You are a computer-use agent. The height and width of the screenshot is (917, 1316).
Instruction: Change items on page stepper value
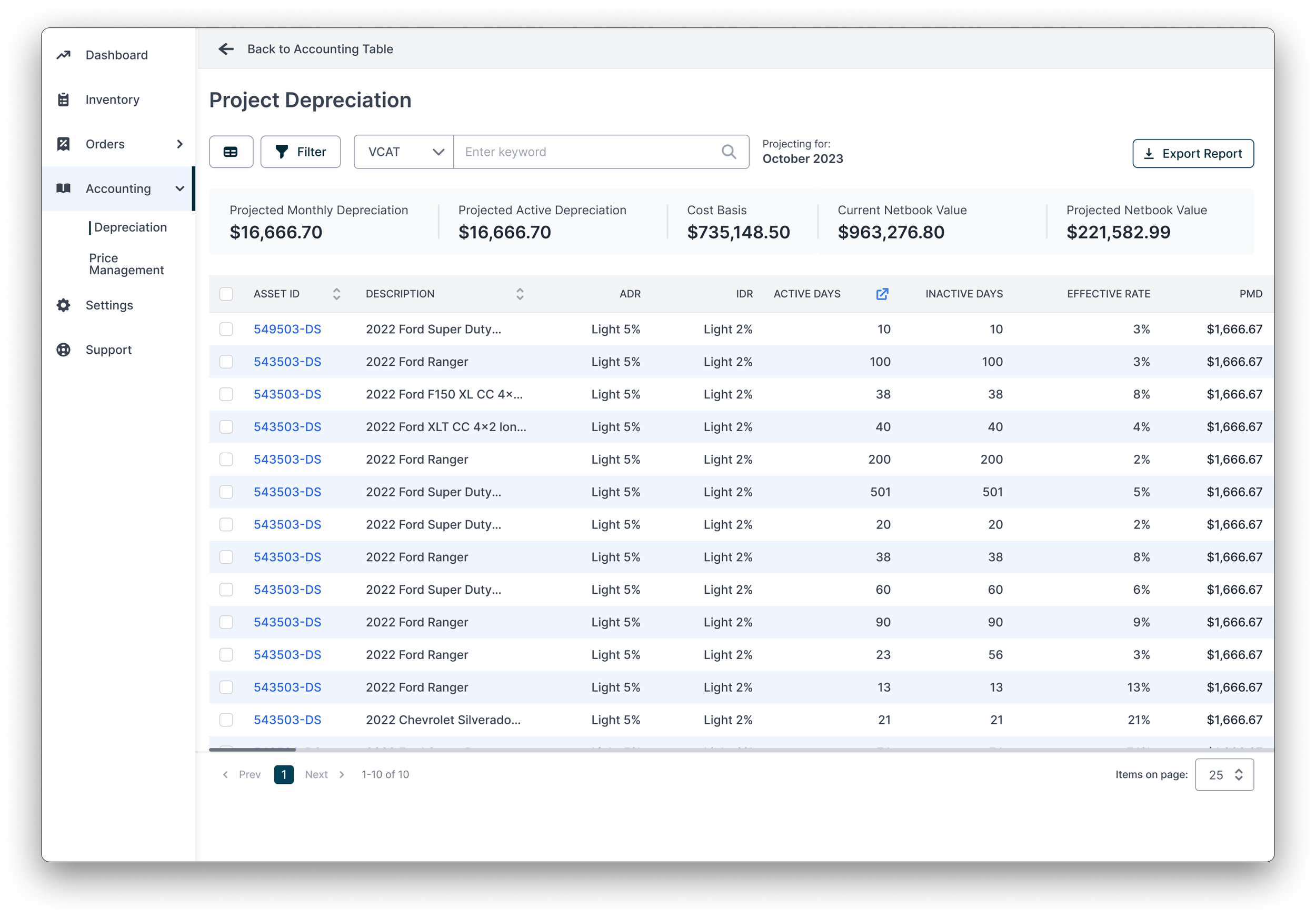1239,775
